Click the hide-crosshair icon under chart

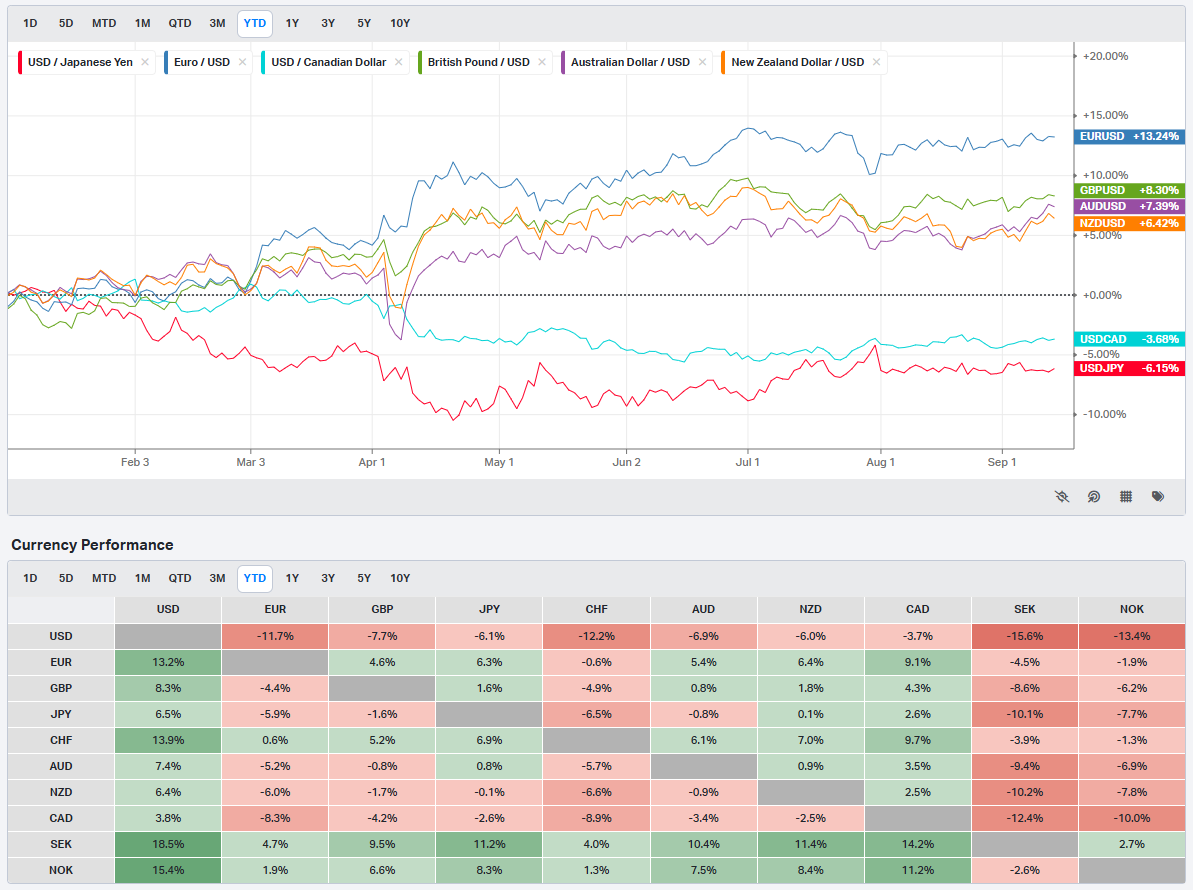pyautogui.click(x=1062, y=497)
